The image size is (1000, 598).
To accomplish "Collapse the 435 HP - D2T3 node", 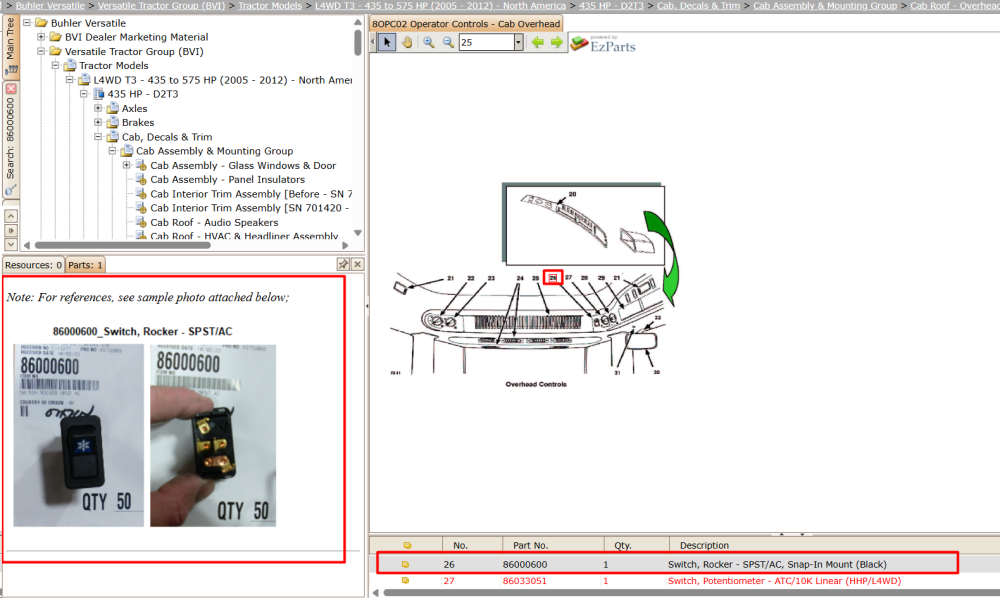I will (x=84, y=94).
